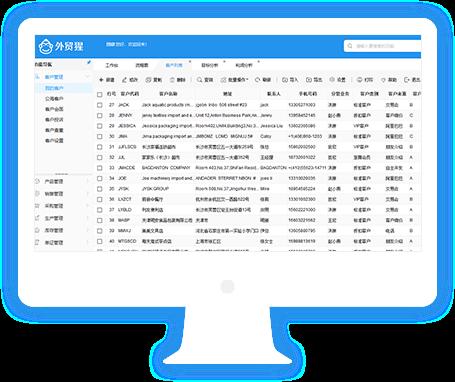This screenshot has width=455, height=382.
Task: Collapse the 客户管理 section using its chevron
Action: [x=88, y=77]
